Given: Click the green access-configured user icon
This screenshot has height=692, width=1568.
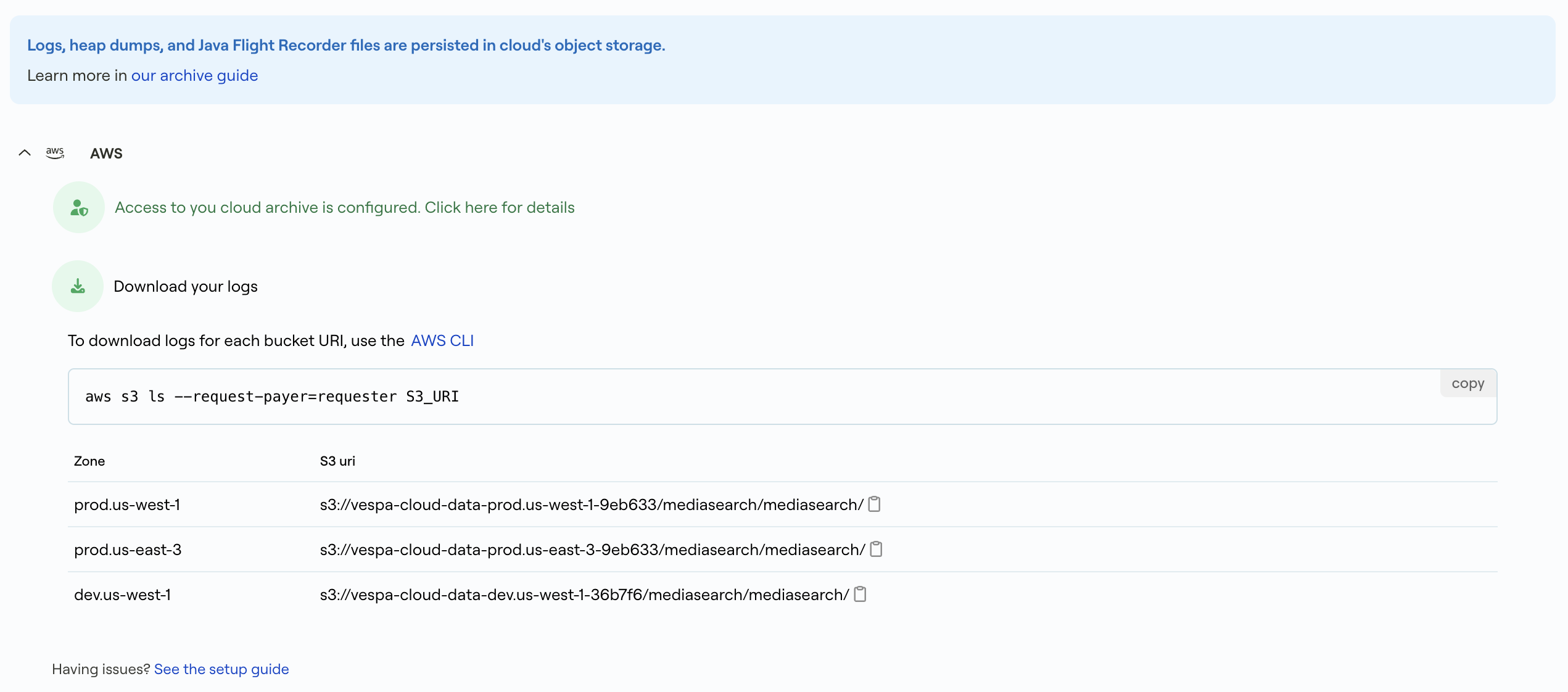Looking at the screenshot, I should click(78, 207).
